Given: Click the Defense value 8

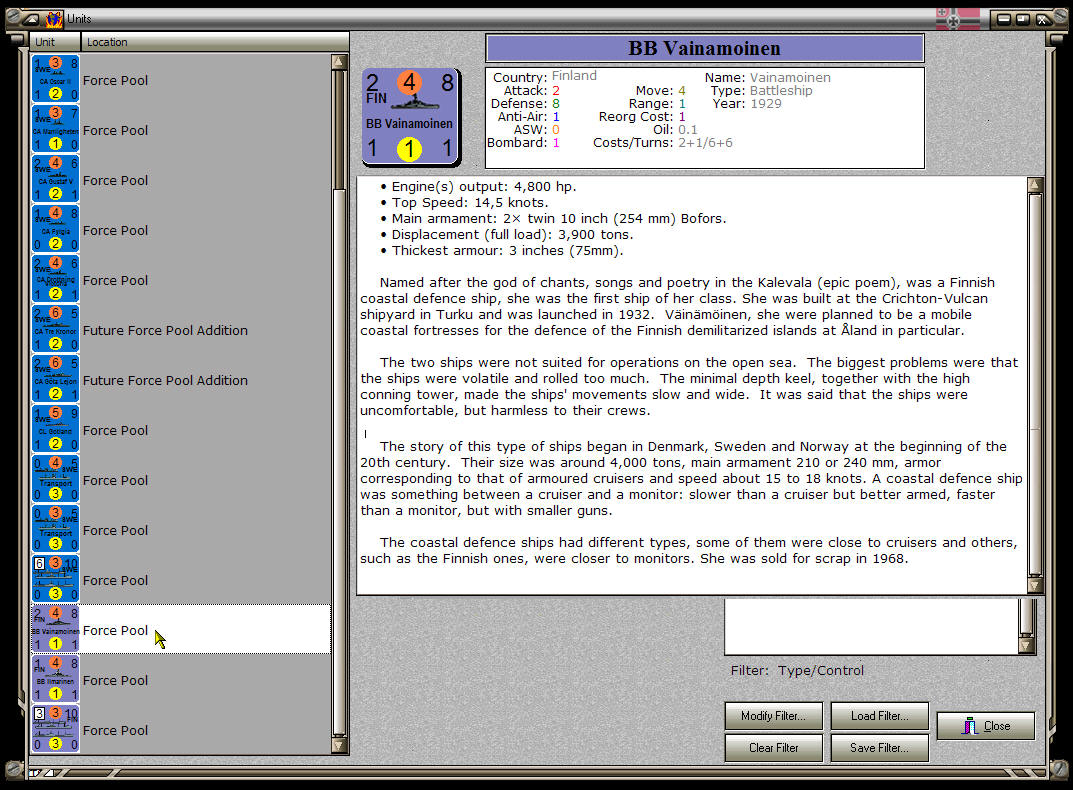Looking at the screenshot, I should tap(556, 103).
